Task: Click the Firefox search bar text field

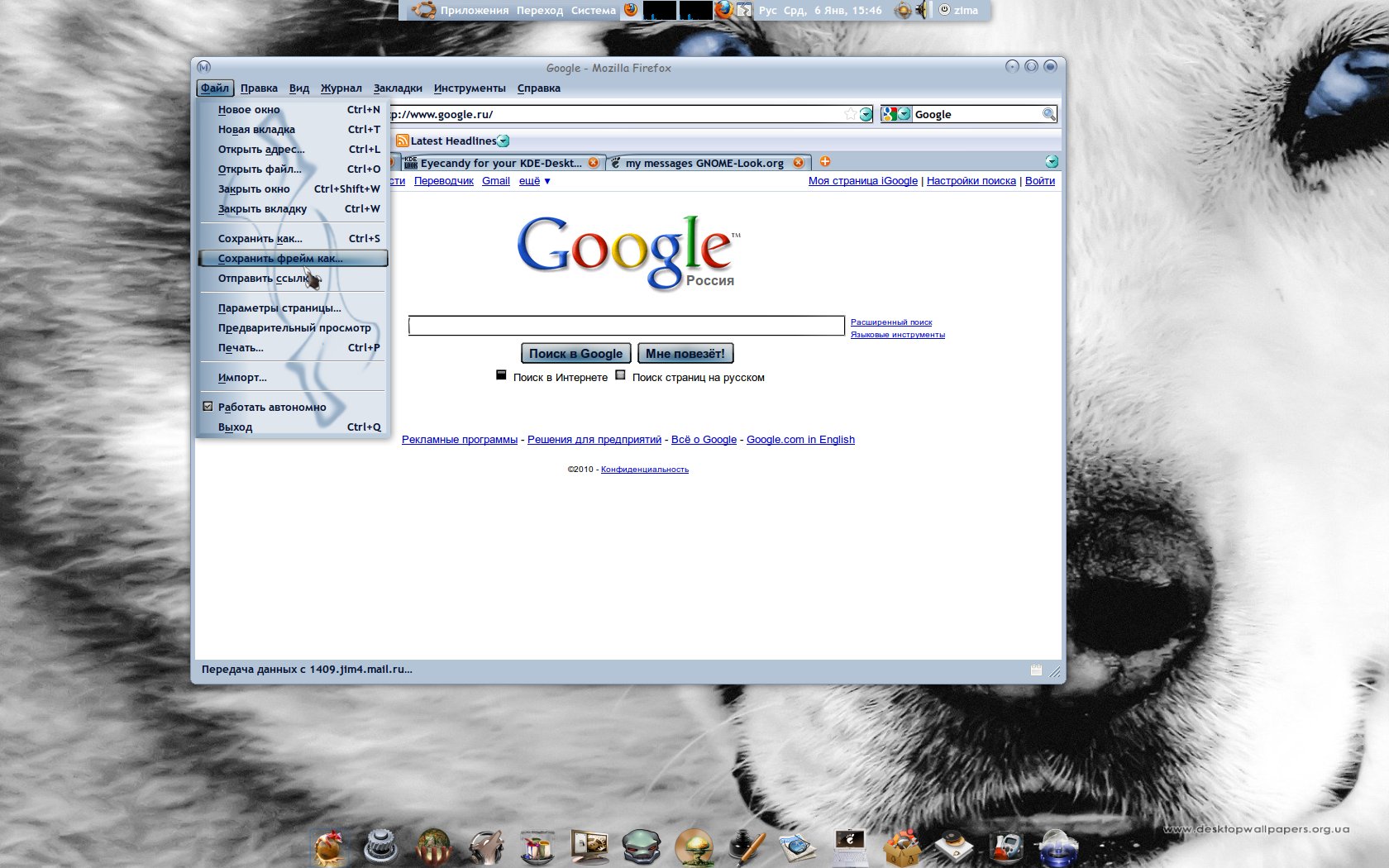Action: pos(976,114)
